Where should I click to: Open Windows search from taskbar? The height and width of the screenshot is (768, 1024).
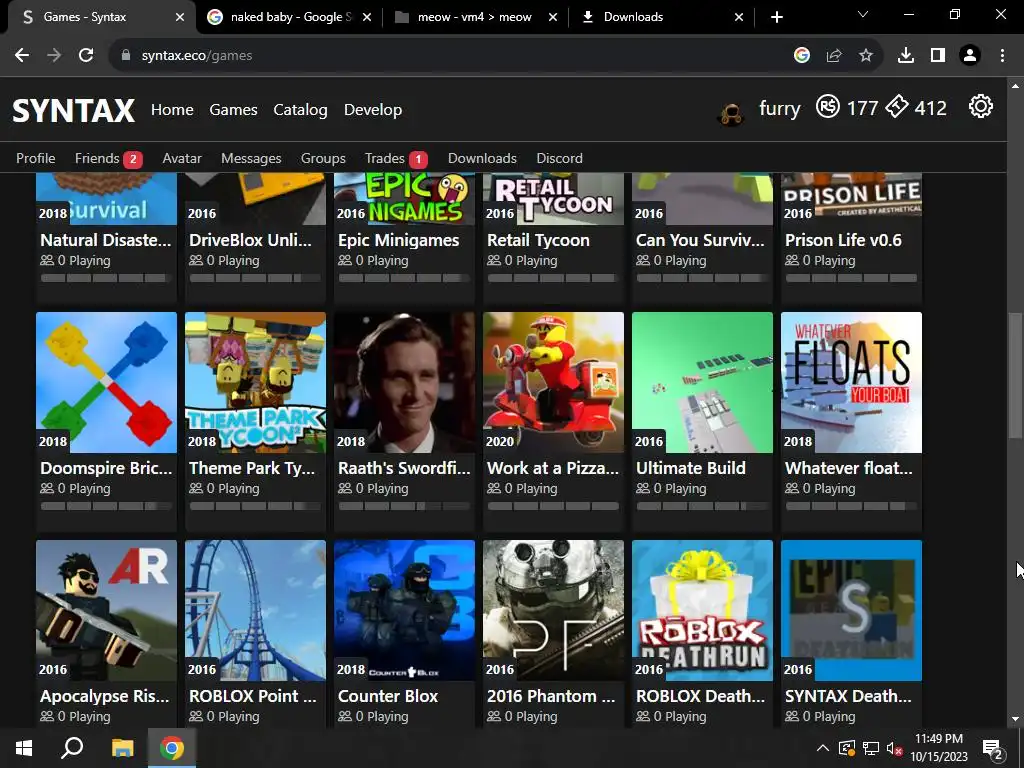point(72,748)
